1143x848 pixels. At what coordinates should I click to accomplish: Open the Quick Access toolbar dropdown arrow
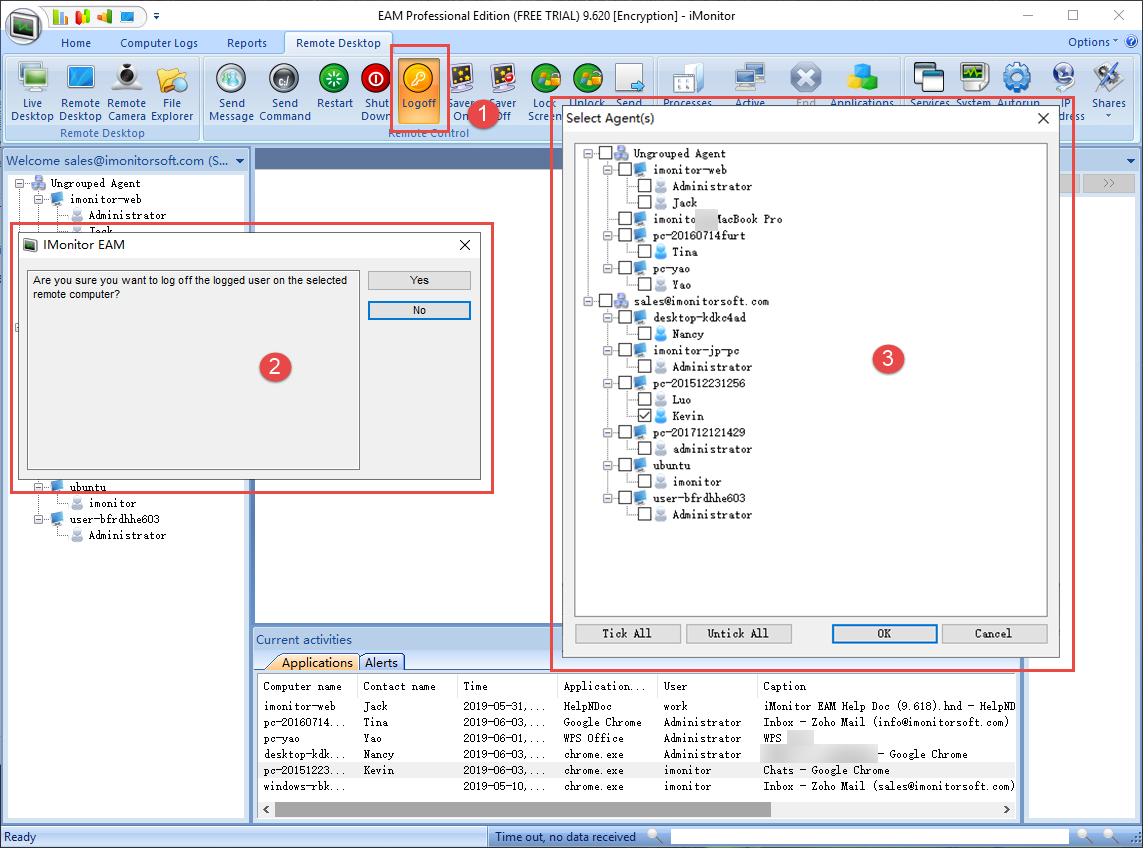tap(156, 16)
